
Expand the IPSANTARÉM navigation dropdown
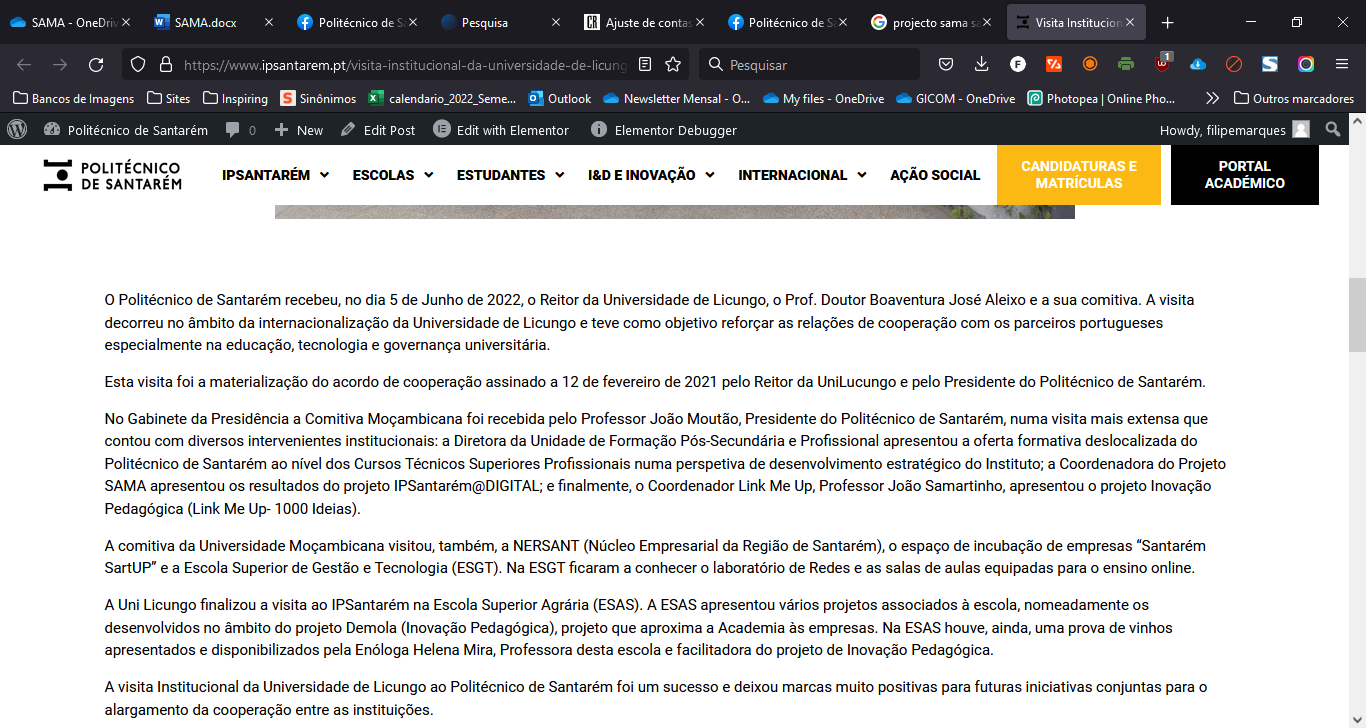point(275,175)
